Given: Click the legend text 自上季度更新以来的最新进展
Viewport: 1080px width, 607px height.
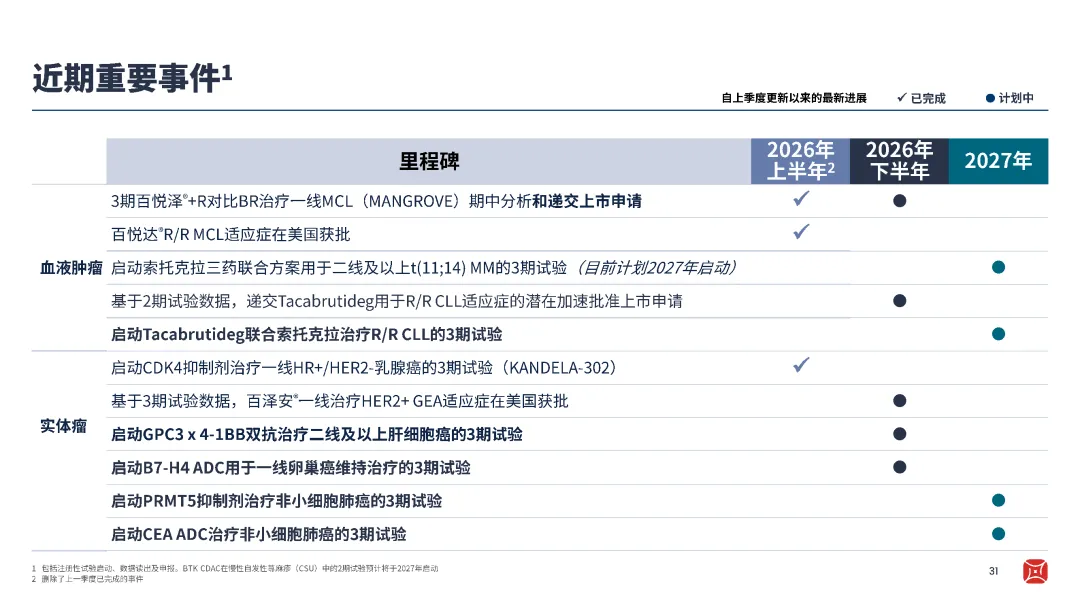Looking at the screenshot, I should click(793, 99).
